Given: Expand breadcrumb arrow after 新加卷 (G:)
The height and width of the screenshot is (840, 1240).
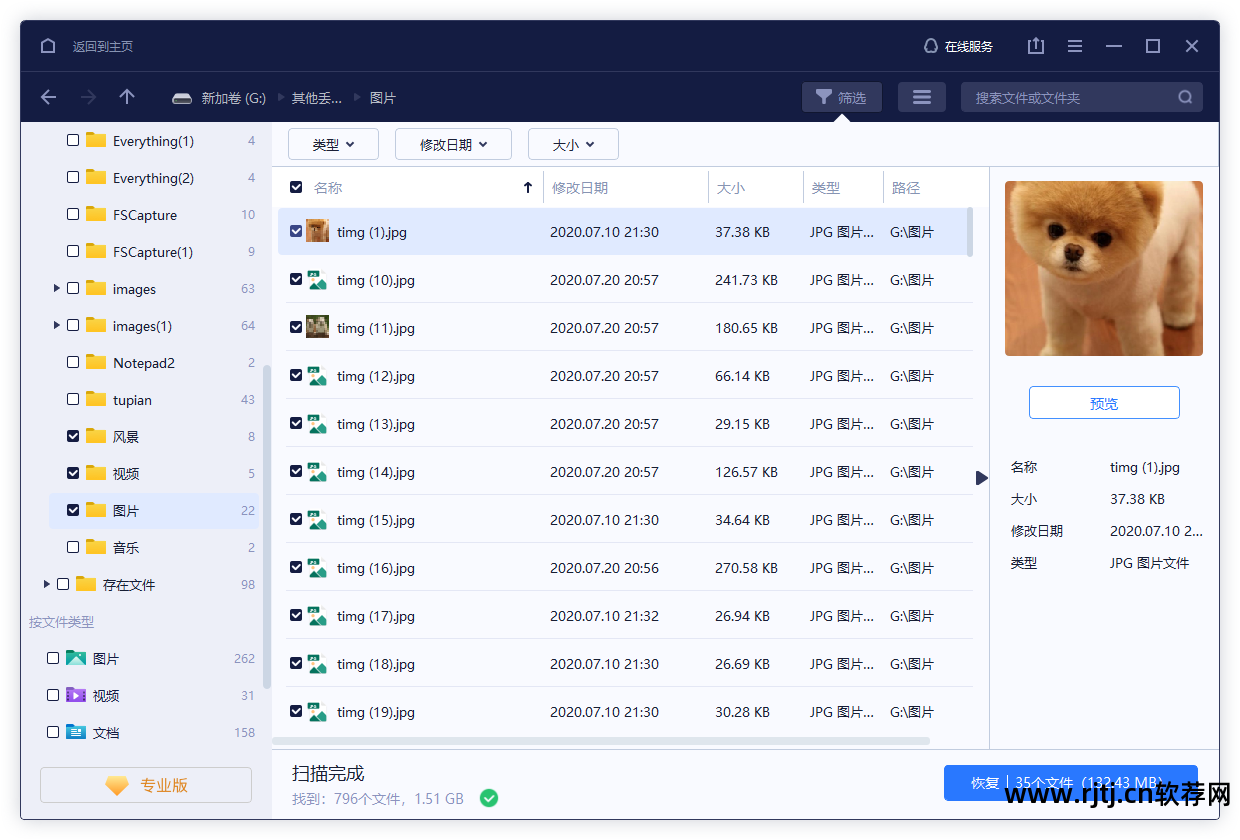Looking at the screenshot, I should pos(281,98).
